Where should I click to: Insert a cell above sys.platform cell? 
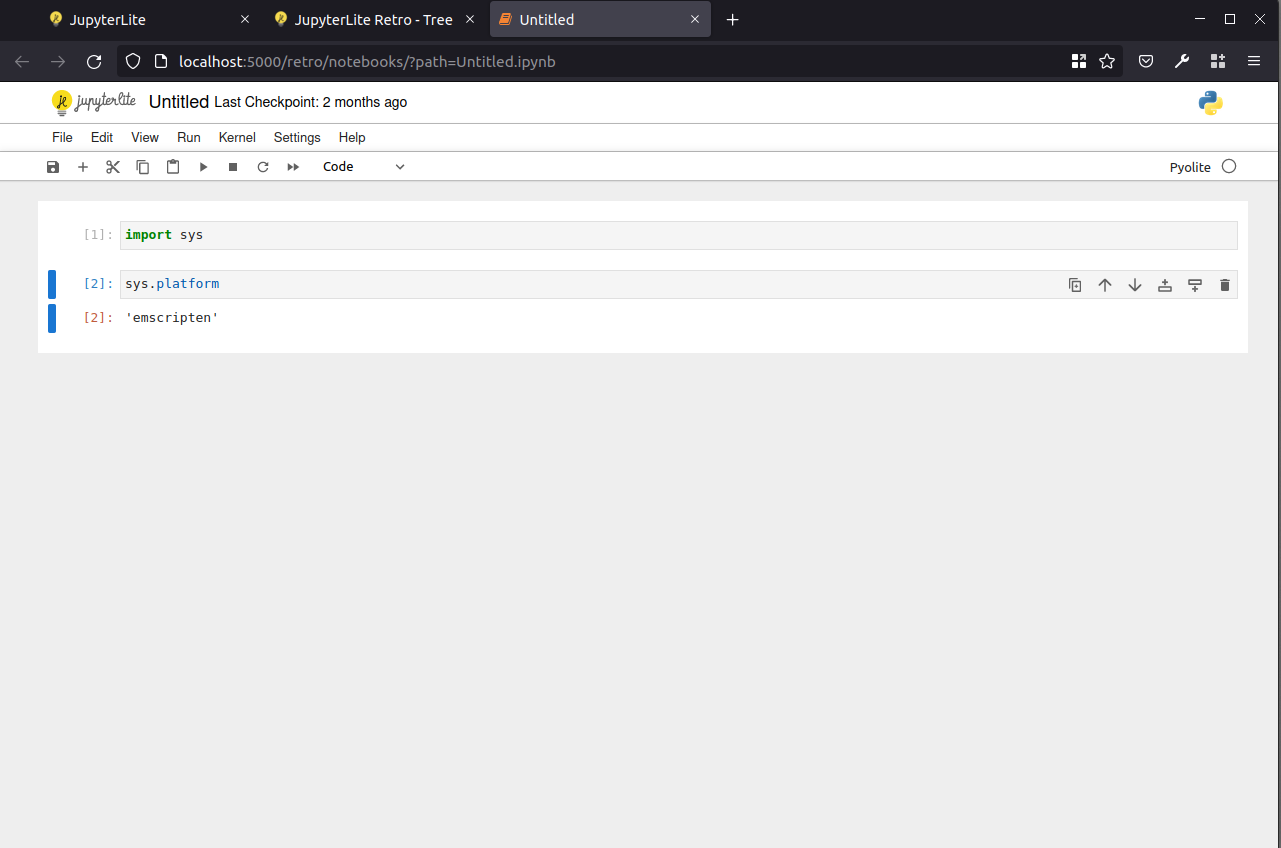1165,285
